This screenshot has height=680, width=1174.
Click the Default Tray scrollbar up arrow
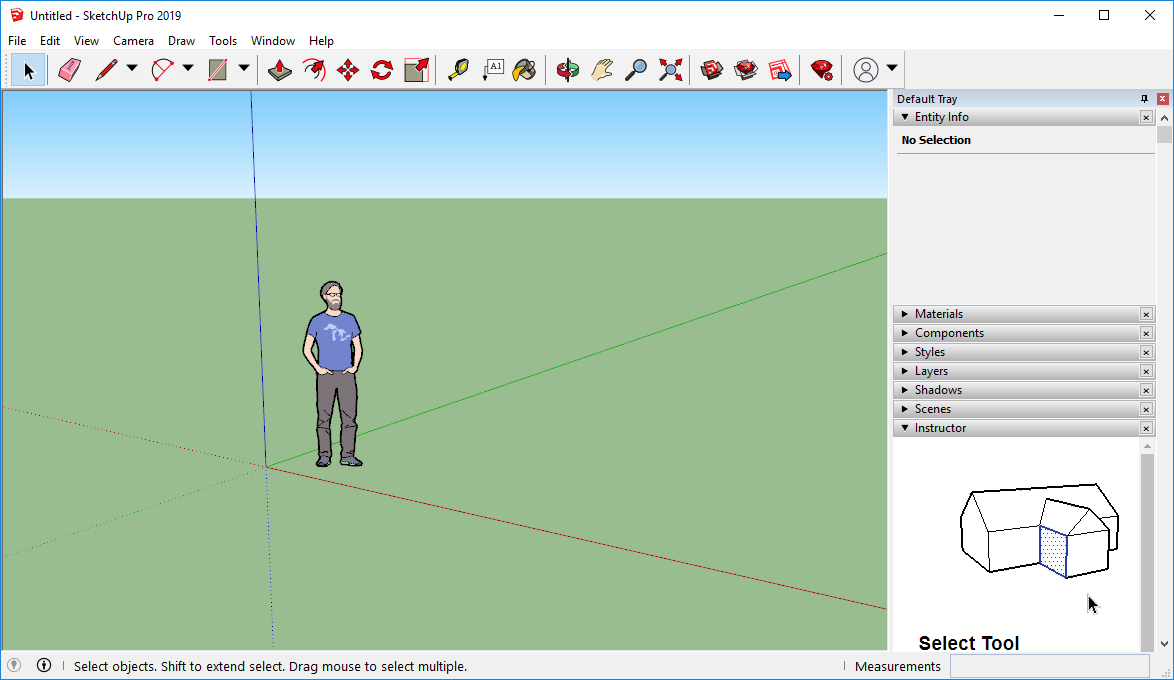[x=1164, y=118]
